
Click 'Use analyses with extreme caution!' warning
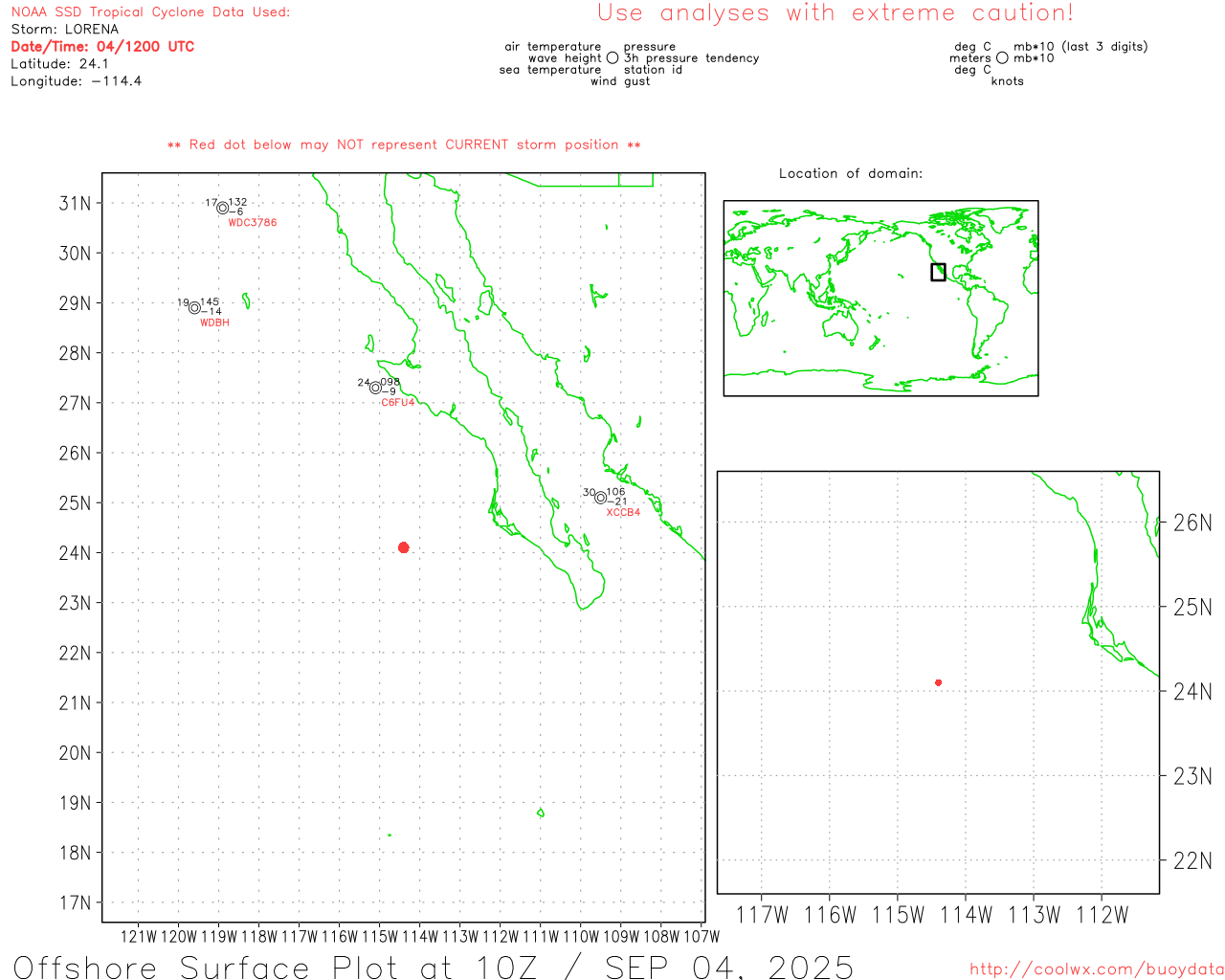pyautogui.click(x=835, y=13)
